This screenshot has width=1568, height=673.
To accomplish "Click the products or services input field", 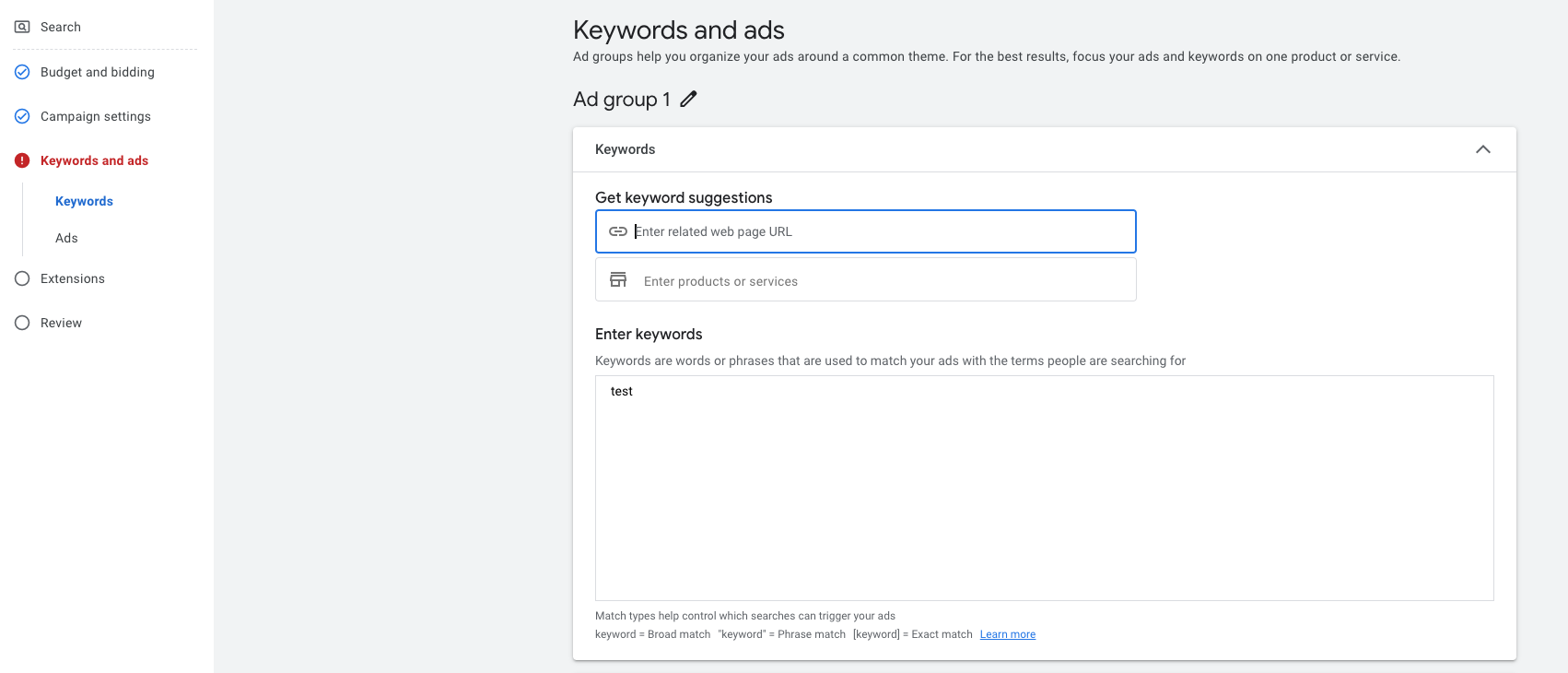I will [x=866, y=279].
